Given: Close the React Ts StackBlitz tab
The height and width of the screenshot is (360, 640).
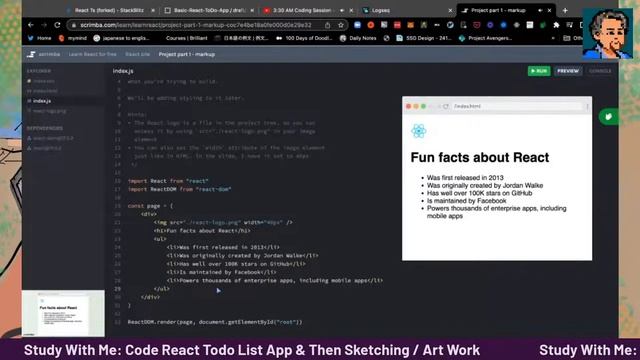Looking at the screenshot, I should pos(153,11).
